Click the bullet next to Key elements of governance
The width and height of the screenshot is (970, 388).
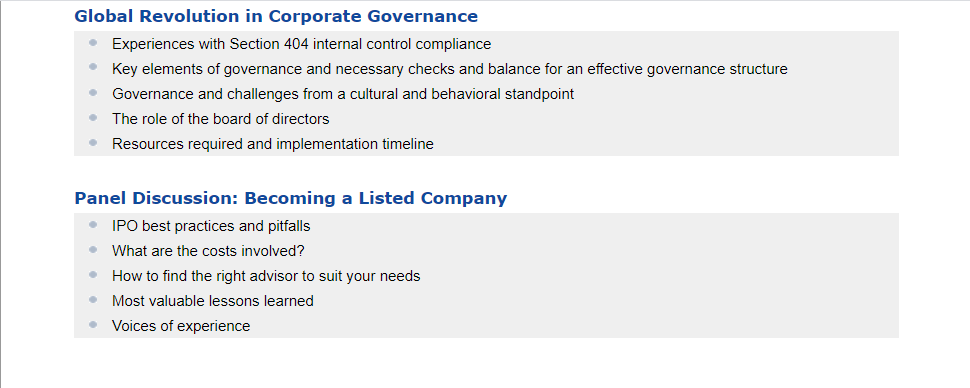[93, 67]
